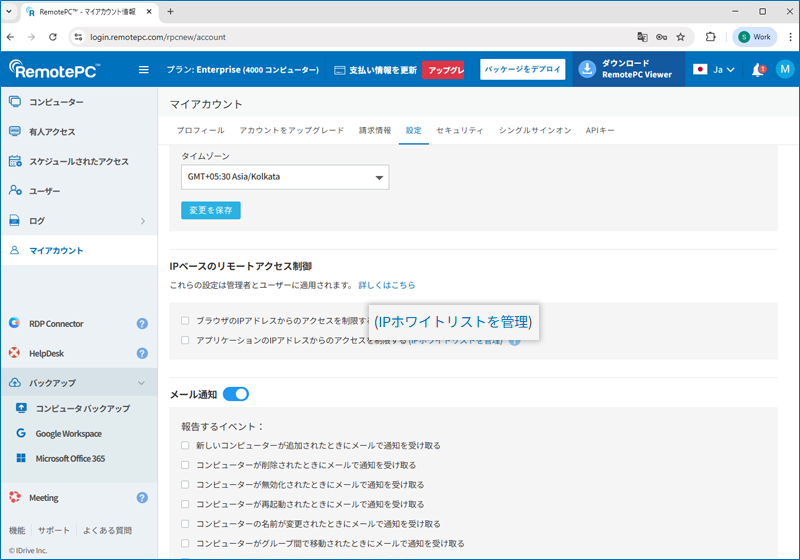This screenshot has height=560, width=800.
Task: Click the RDP Connector icon
Action: [14, 323]
